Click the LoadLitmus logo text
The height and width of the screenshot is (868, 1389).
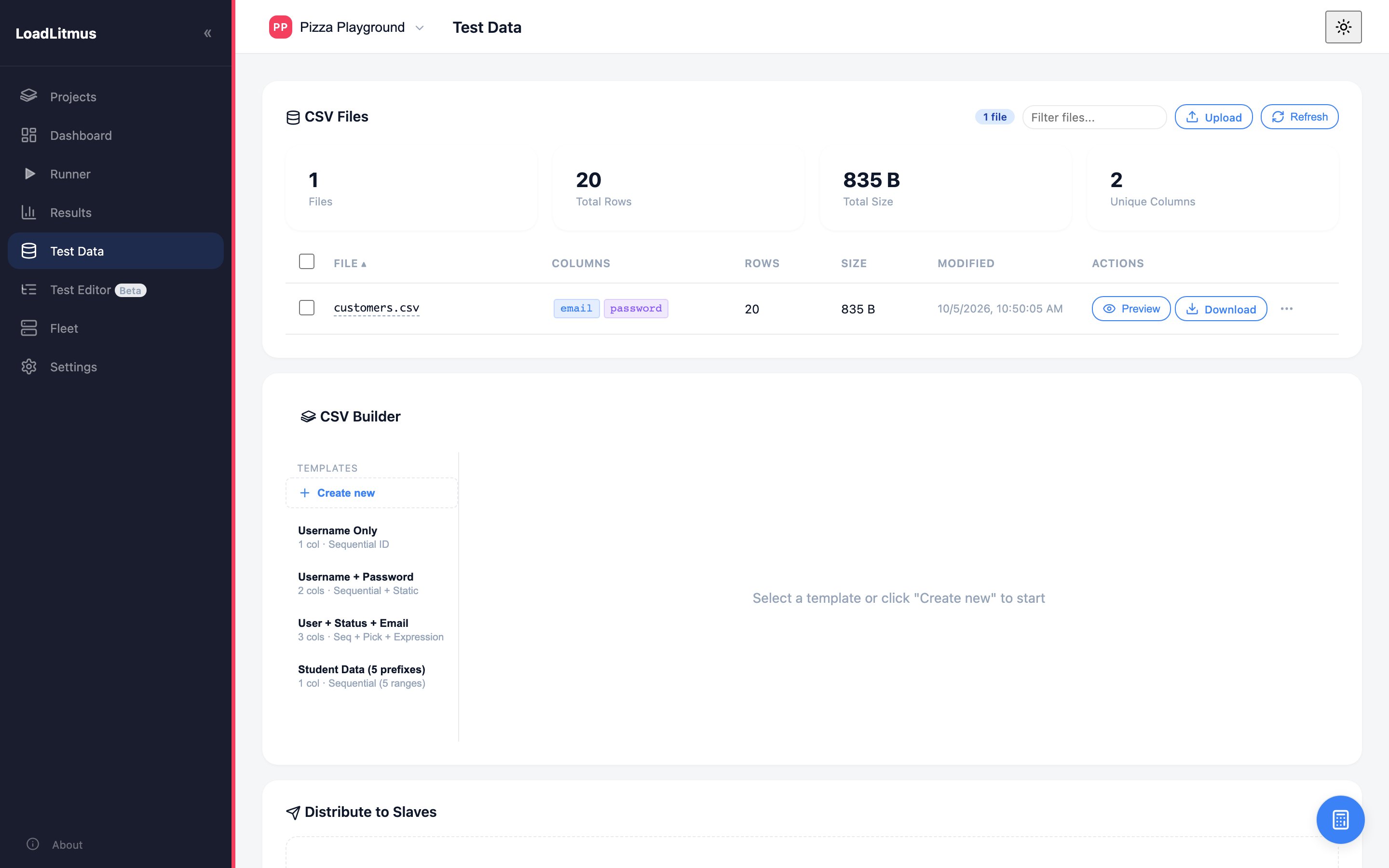(55, 33)
